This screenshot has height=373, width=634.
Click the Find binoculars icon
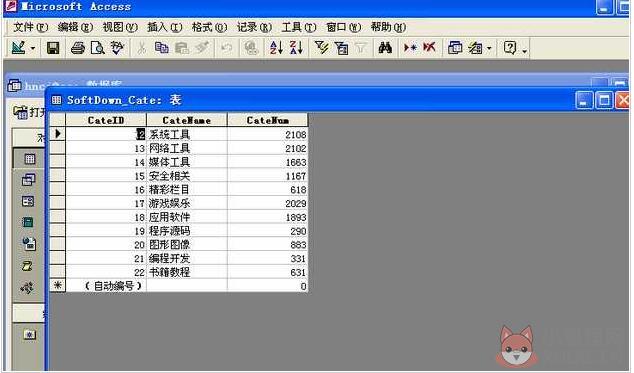(x=385, y=48)
